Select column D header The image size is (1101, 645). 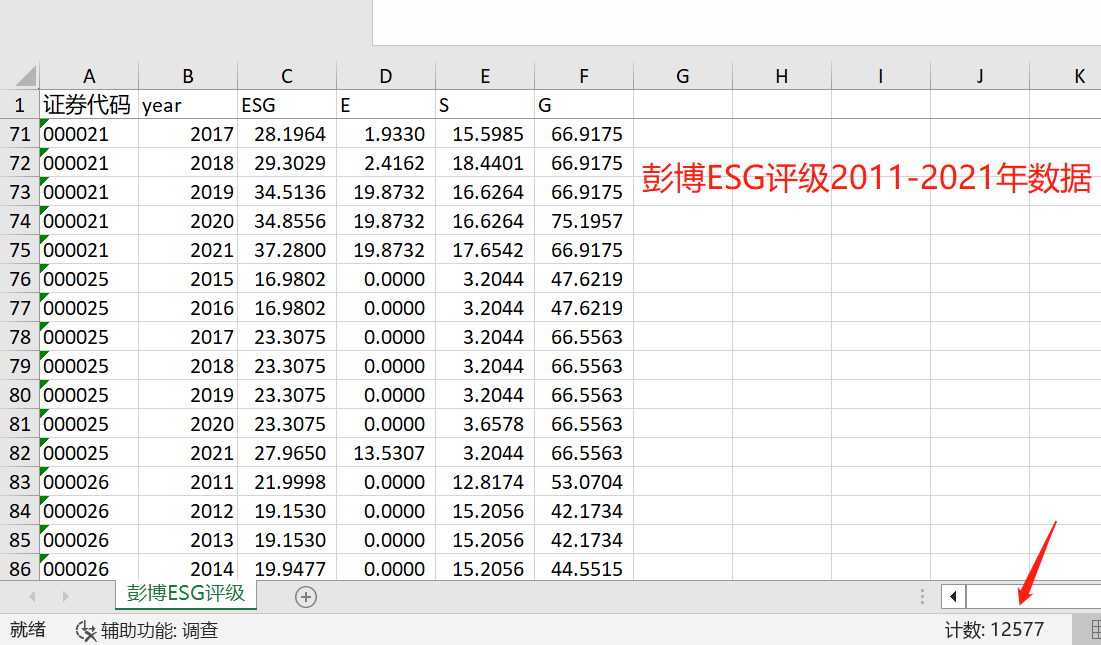(x=386, y=76)
